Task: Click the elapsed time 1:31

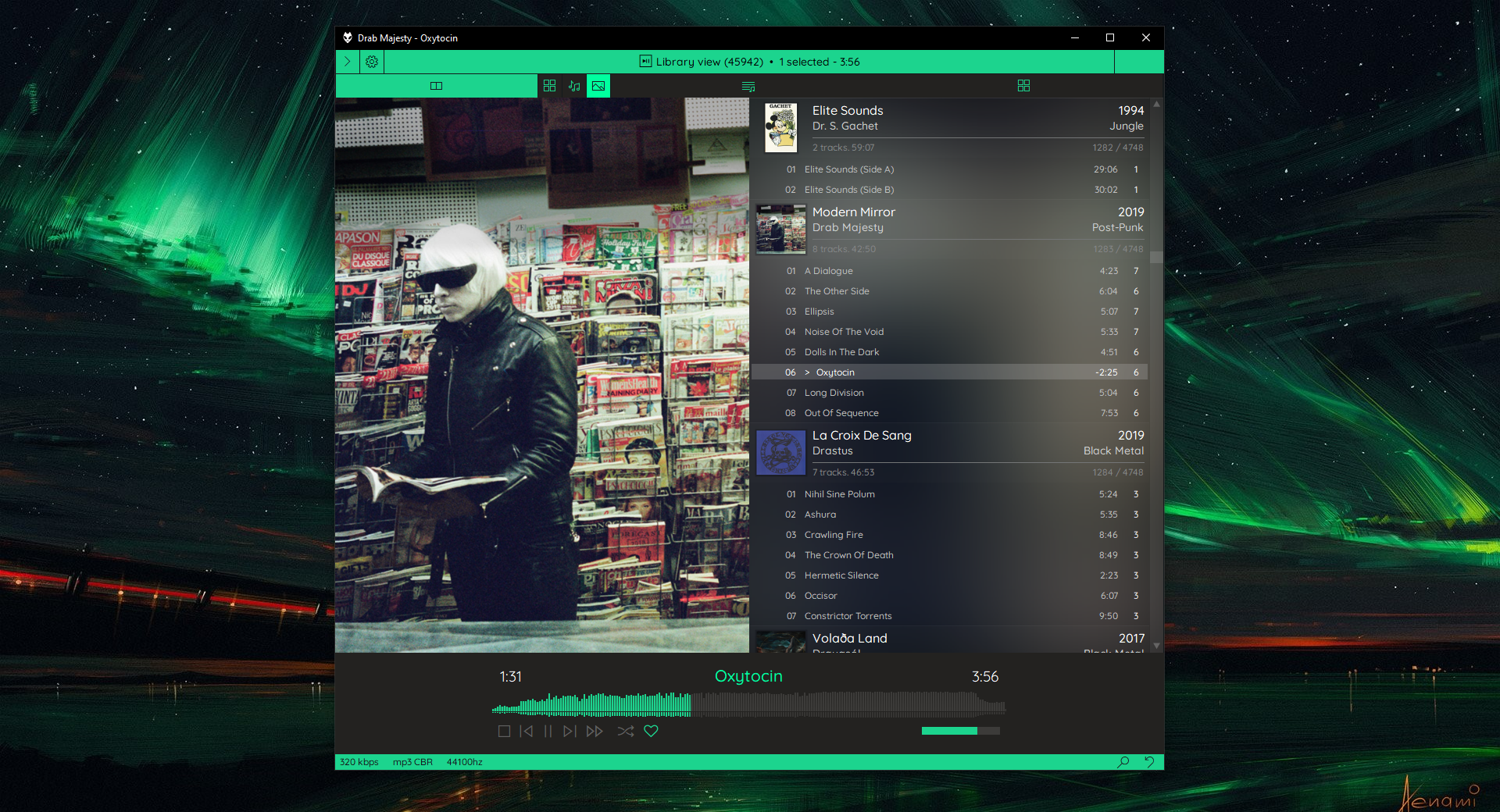Action: [511, 677]
